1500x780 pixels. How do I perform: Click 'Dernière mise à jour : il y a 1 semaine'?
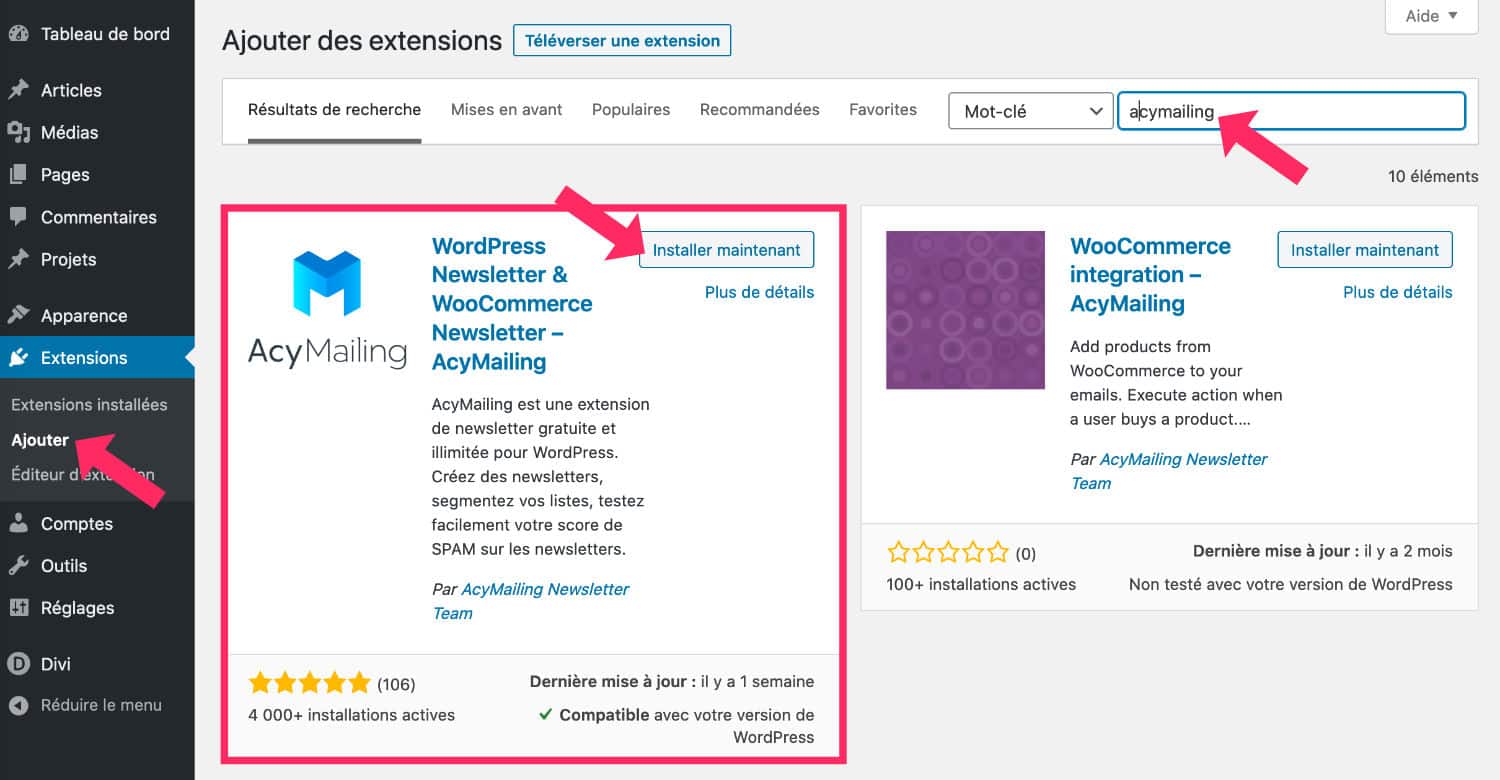pos(672,681)
